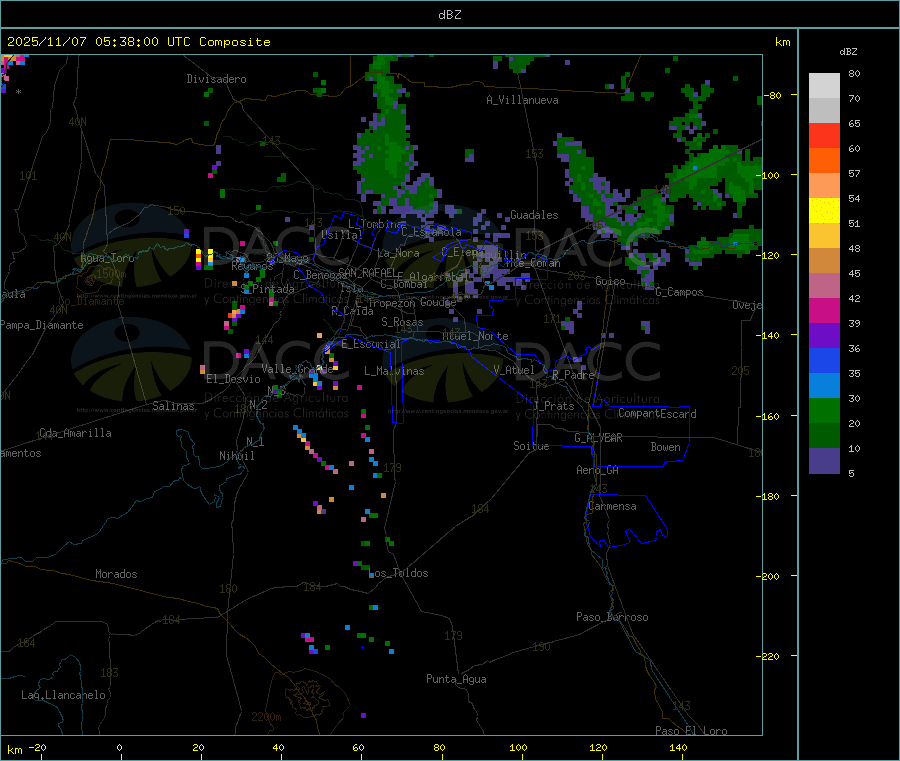Click the timestamp 2025/11/07 05:38:00 UTC Composite
The width and height of the screenshot is (900, 761).
[138, 42]
